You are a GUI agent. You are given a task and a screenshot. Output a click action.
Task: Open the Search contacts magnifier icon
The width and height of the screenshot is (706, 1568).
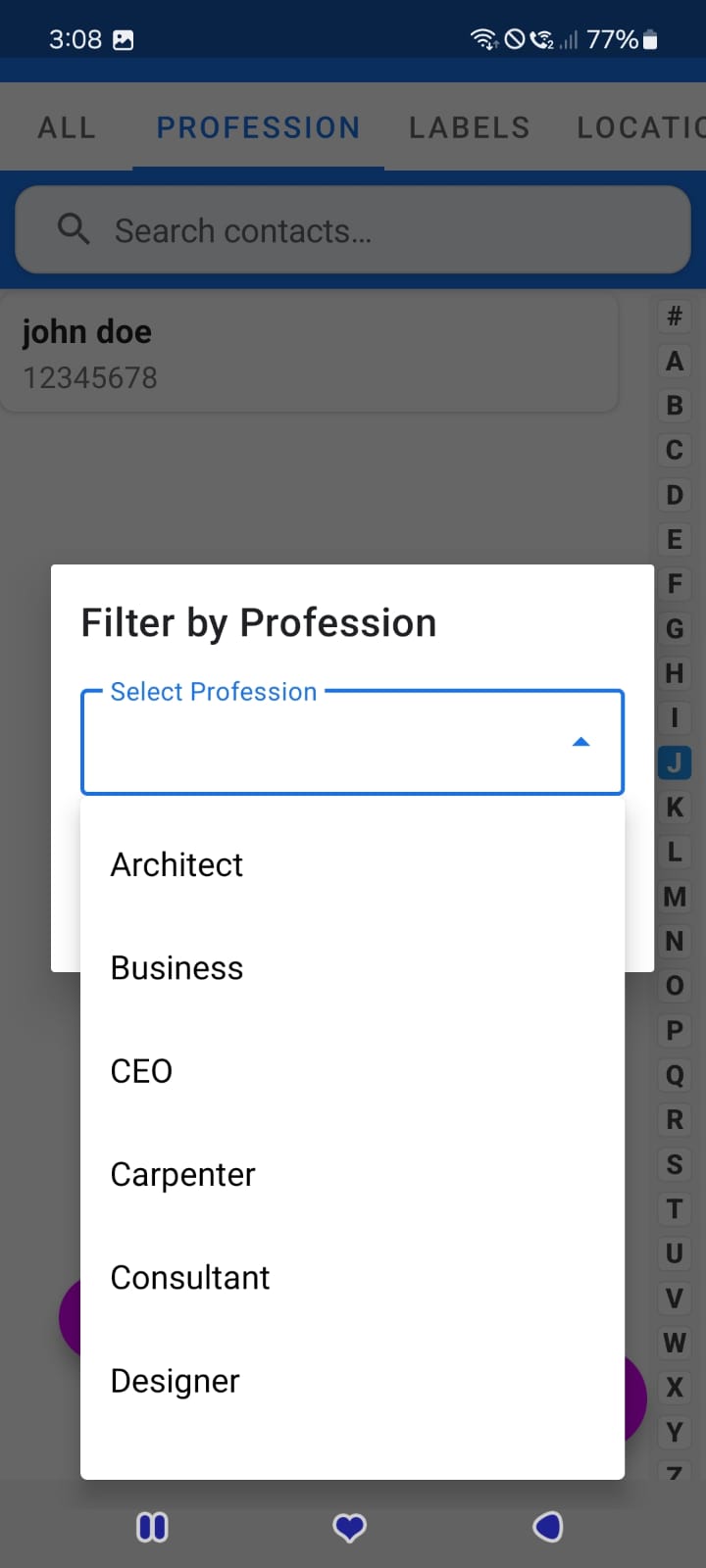tap(74, 228)
